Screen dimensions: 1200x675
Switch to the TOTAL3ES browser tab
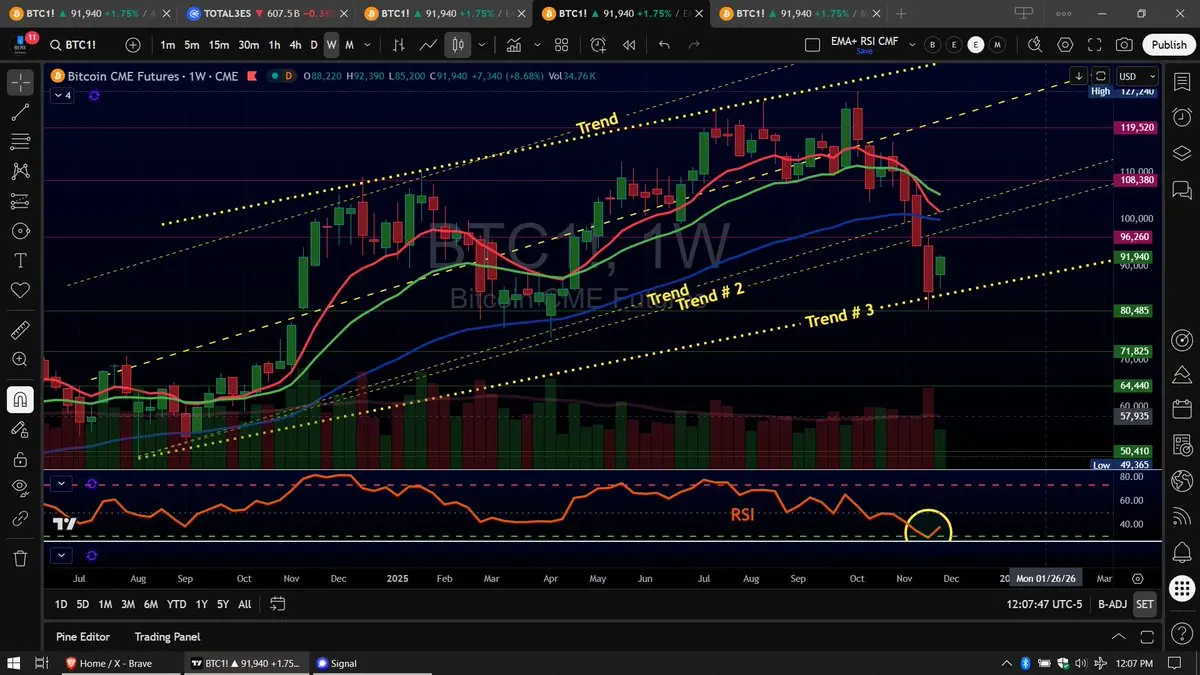(268, 14)
